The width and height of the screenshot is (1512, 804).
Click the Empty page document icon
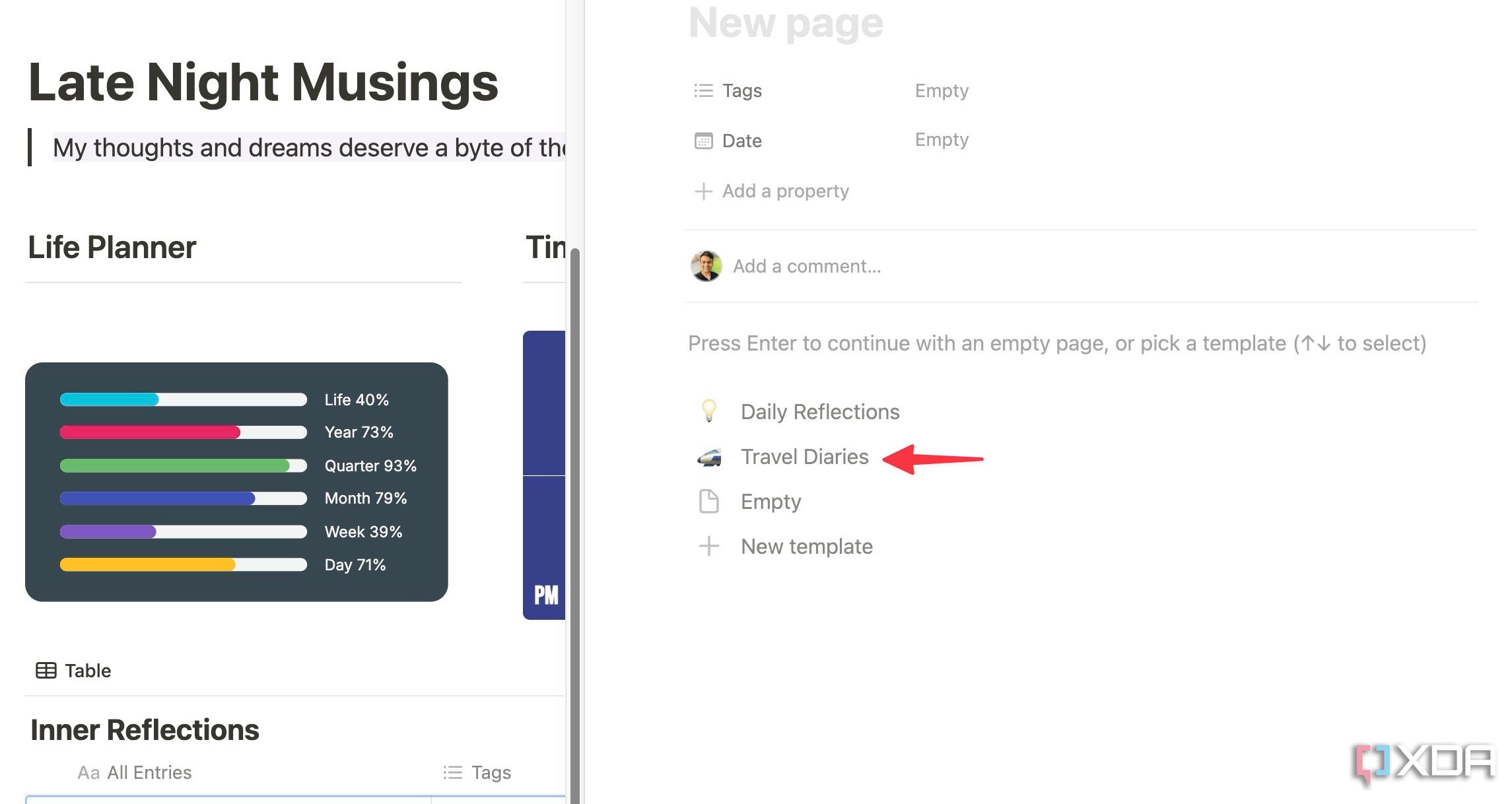(x=709, y=500)
